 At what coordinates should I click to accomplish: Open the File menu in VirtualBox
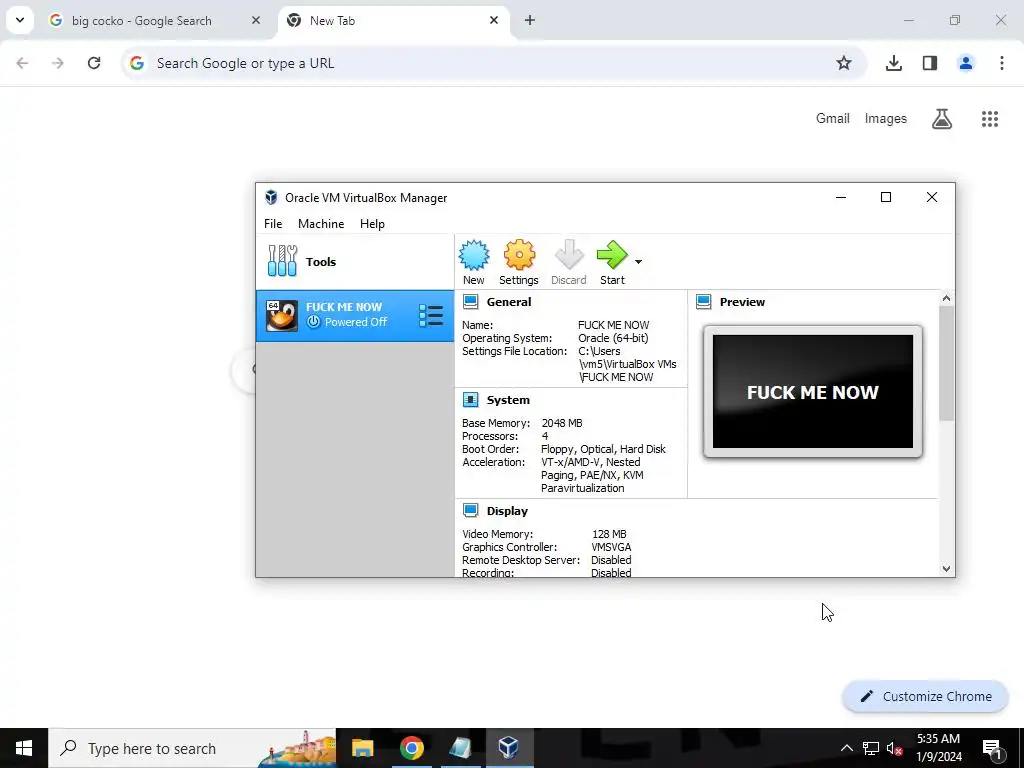[x=273, y=223]
